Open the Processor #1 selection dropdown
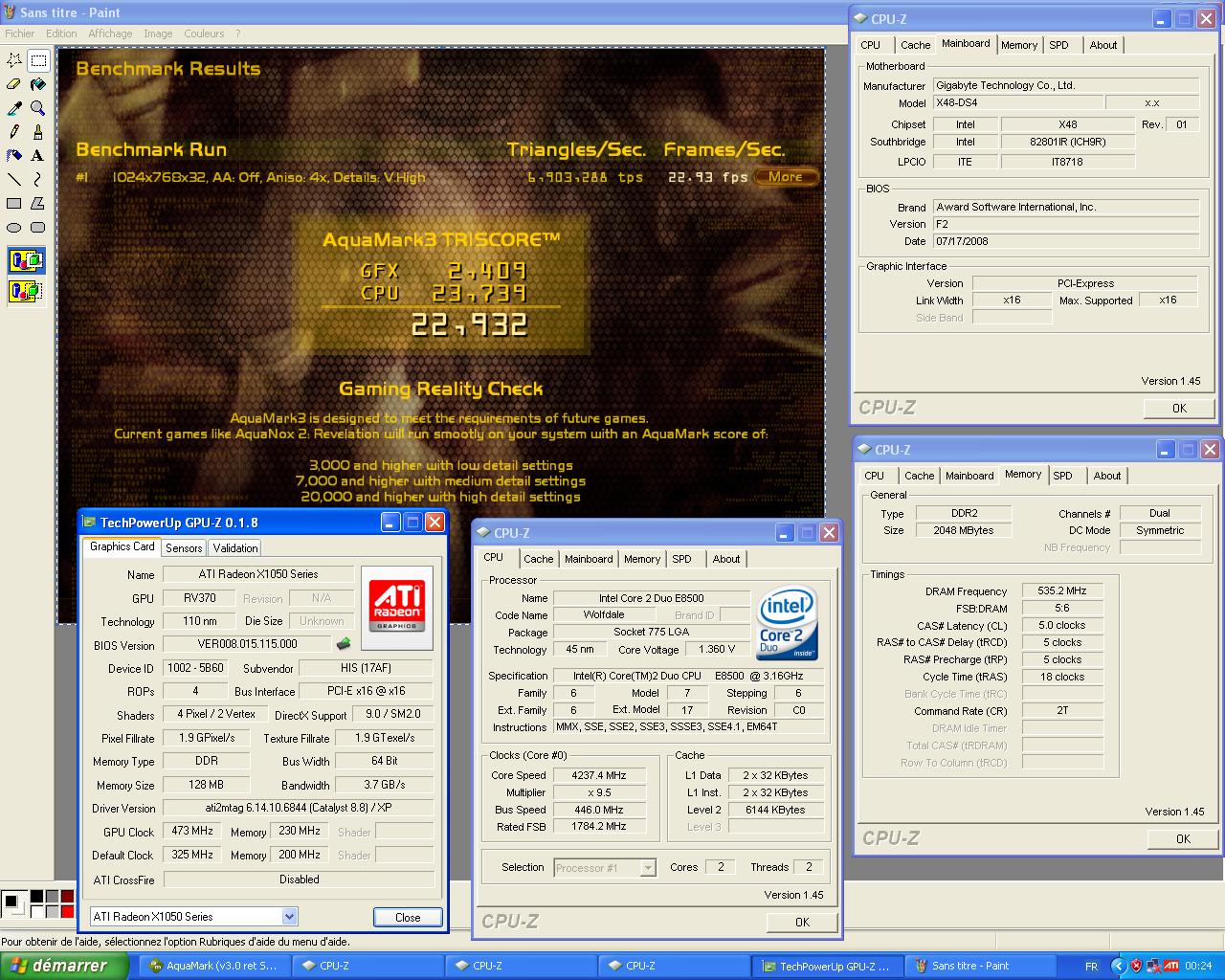This screenshot has height=980, width=1225. [648, 868]
